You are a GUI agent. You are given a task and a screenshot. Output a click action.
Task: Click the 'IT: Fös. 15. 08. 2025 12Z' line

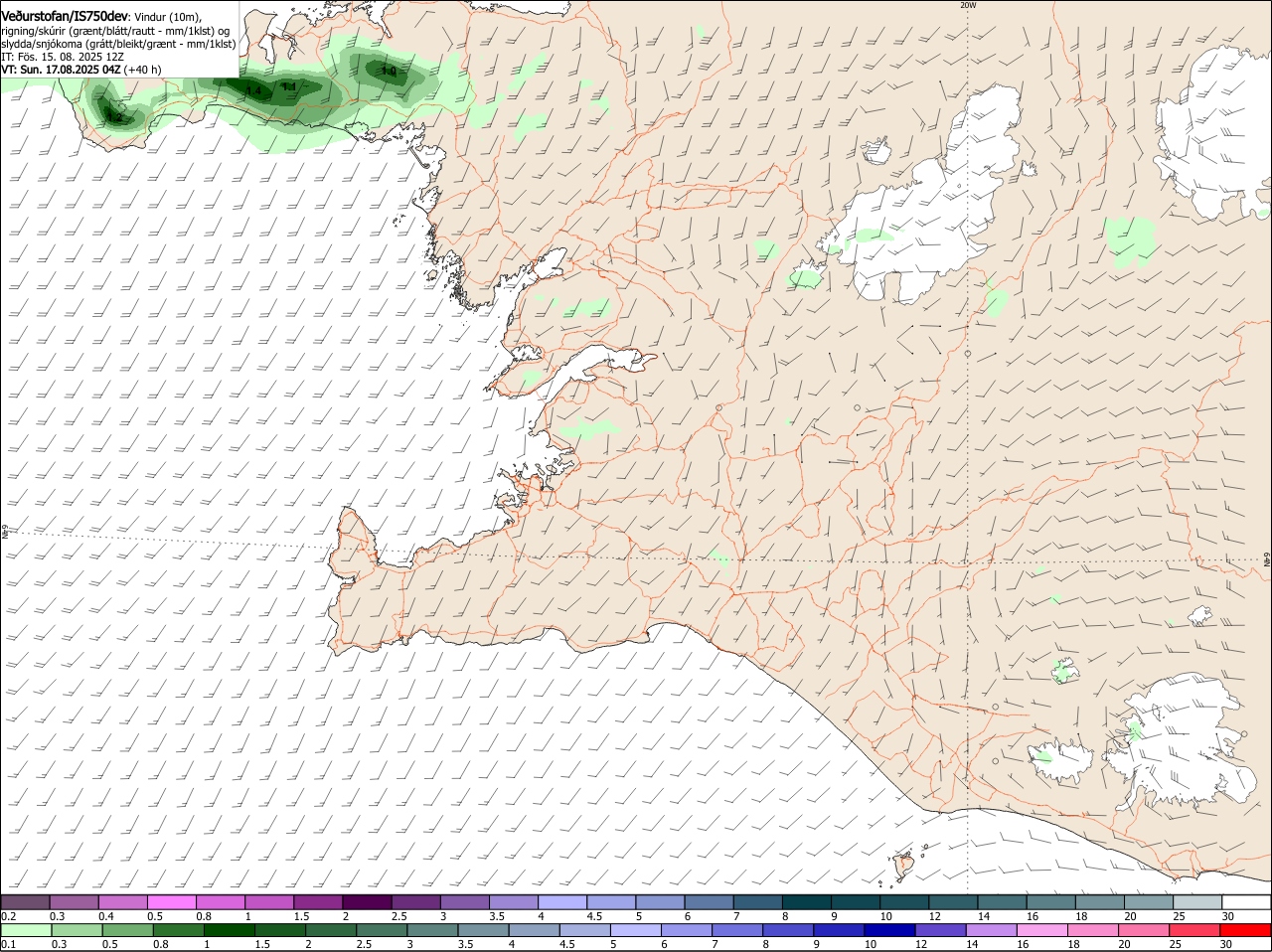pos(63,57)
